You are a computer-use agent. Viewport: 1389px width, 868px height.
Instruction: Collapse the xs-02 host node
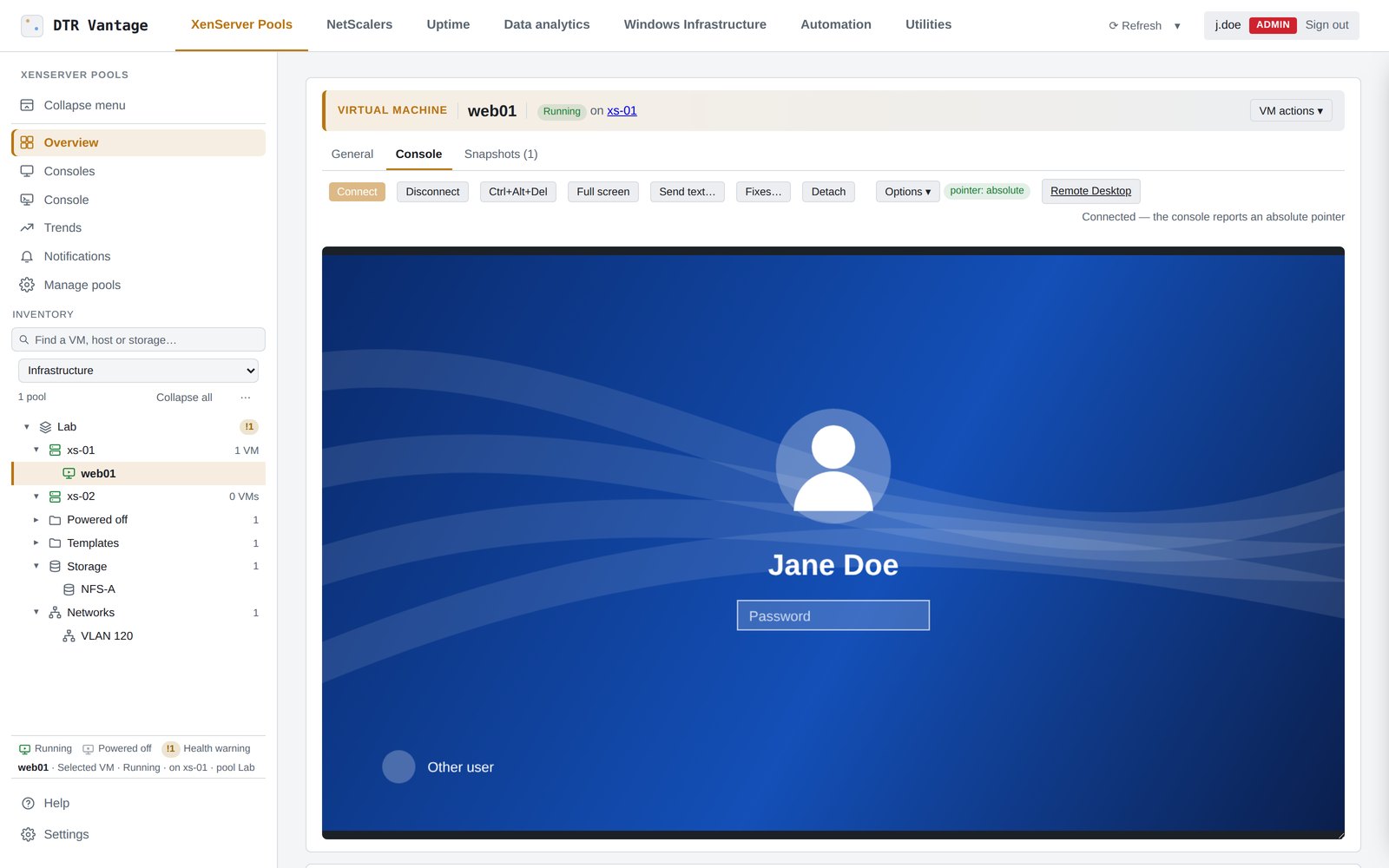click(36, 496)
